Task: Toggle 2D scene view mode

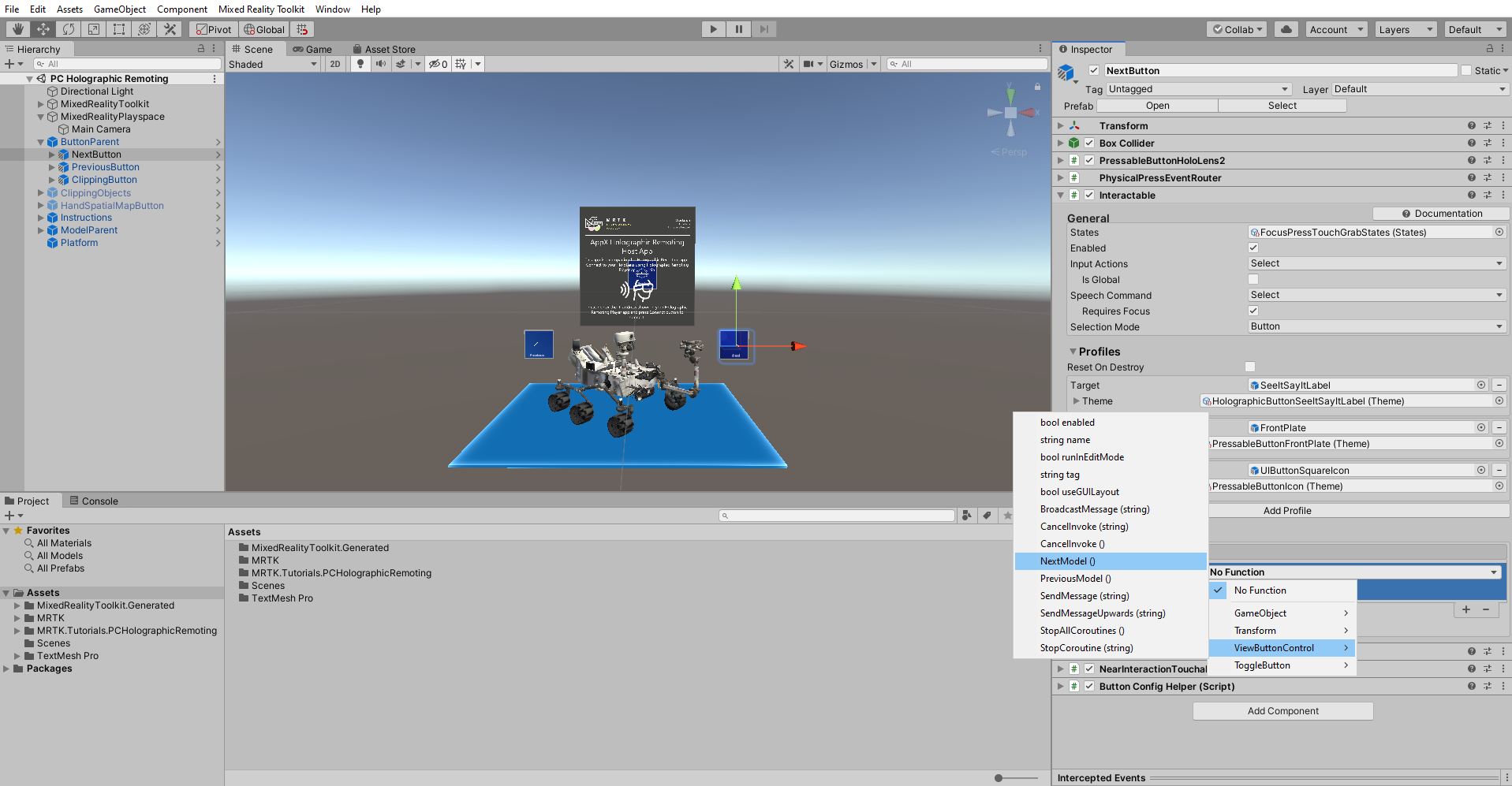Action: (x=335, y=64)
